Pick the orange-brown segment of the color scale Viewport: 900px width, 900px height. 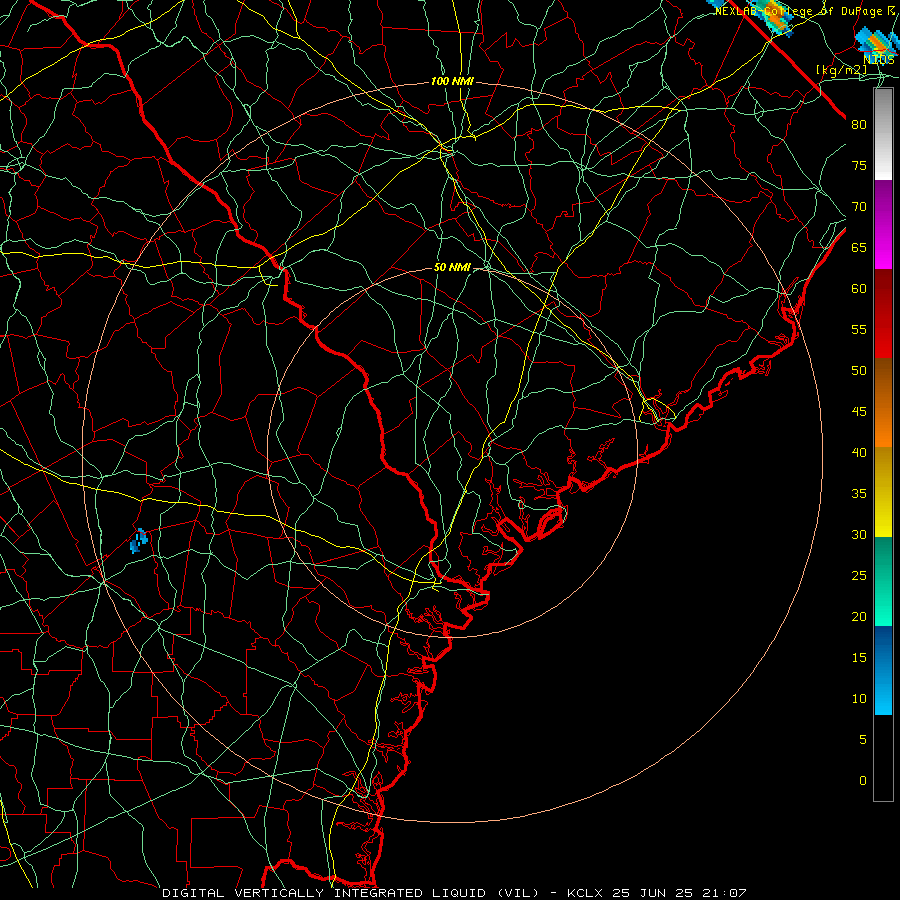(883, 403)
